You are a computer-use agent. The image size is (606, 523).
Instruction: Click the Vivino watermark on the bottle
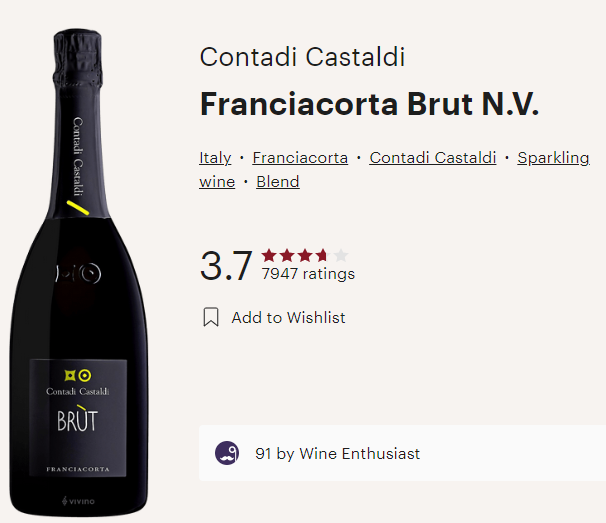[78, 501]
